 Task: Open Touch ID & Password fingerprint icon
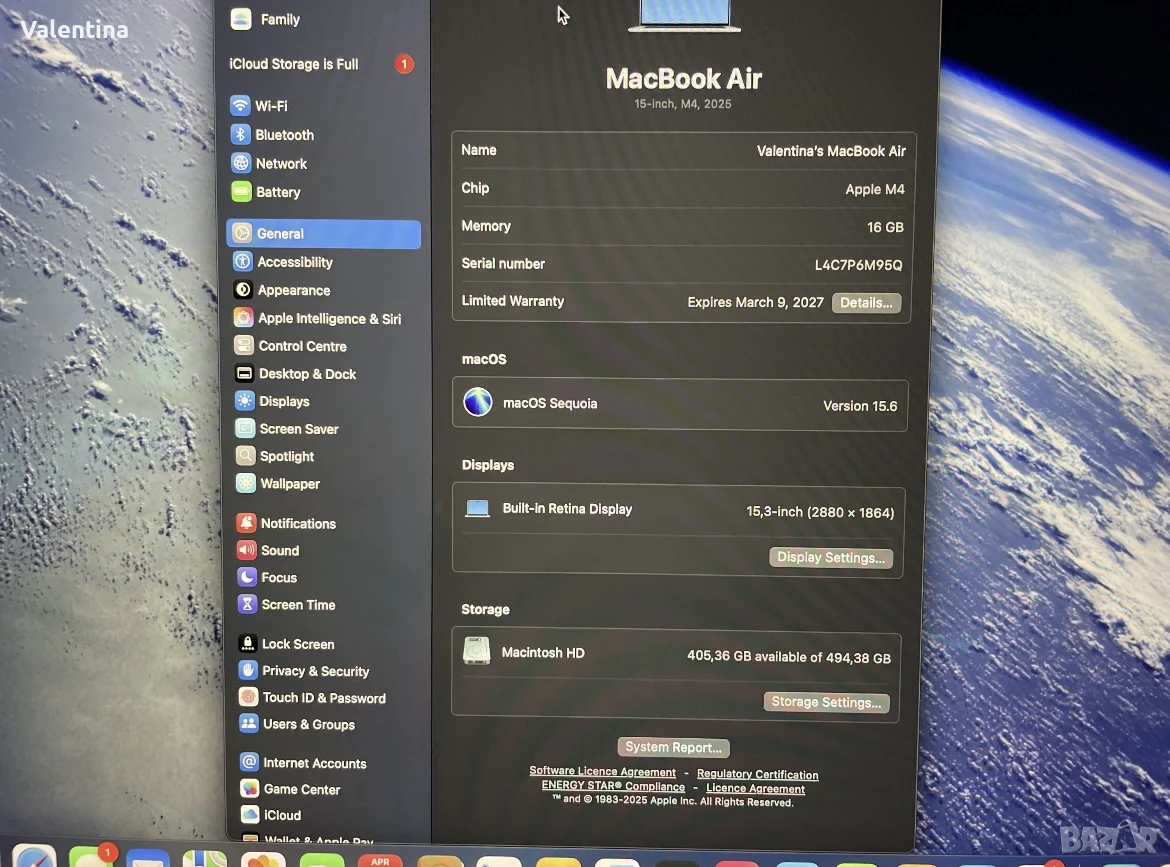[x=248, y=697]
